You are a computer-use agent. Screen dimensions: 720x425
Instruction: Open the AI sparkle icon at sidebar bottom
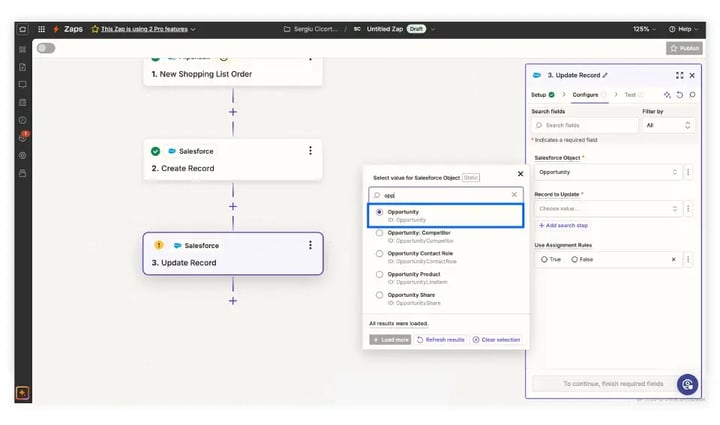click(22, 393)
